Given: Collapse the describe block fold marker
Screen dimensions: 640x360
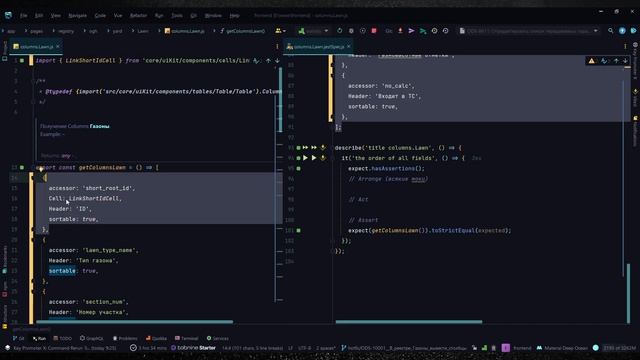Looking at the screenshot, I should (x=332, y=148).
